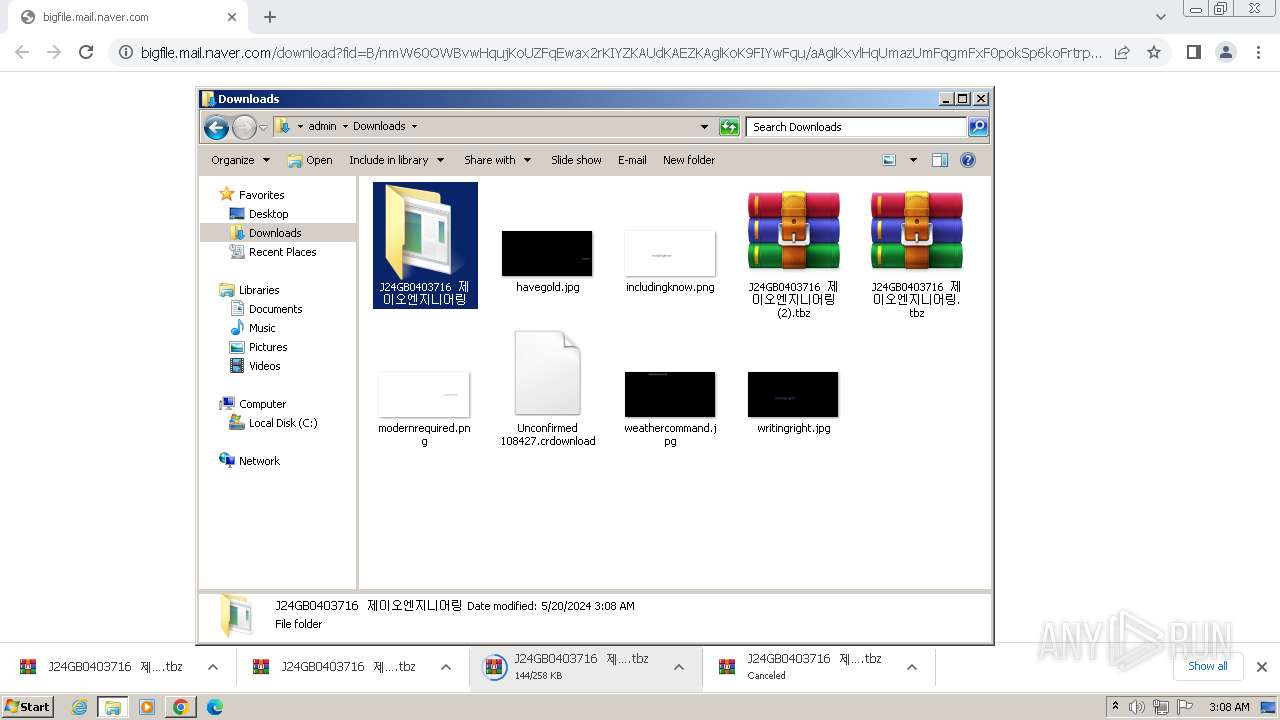The image size is (1280, 720).
Task: Toggle Chrome side panel icon
Action: click(1193, 52)
